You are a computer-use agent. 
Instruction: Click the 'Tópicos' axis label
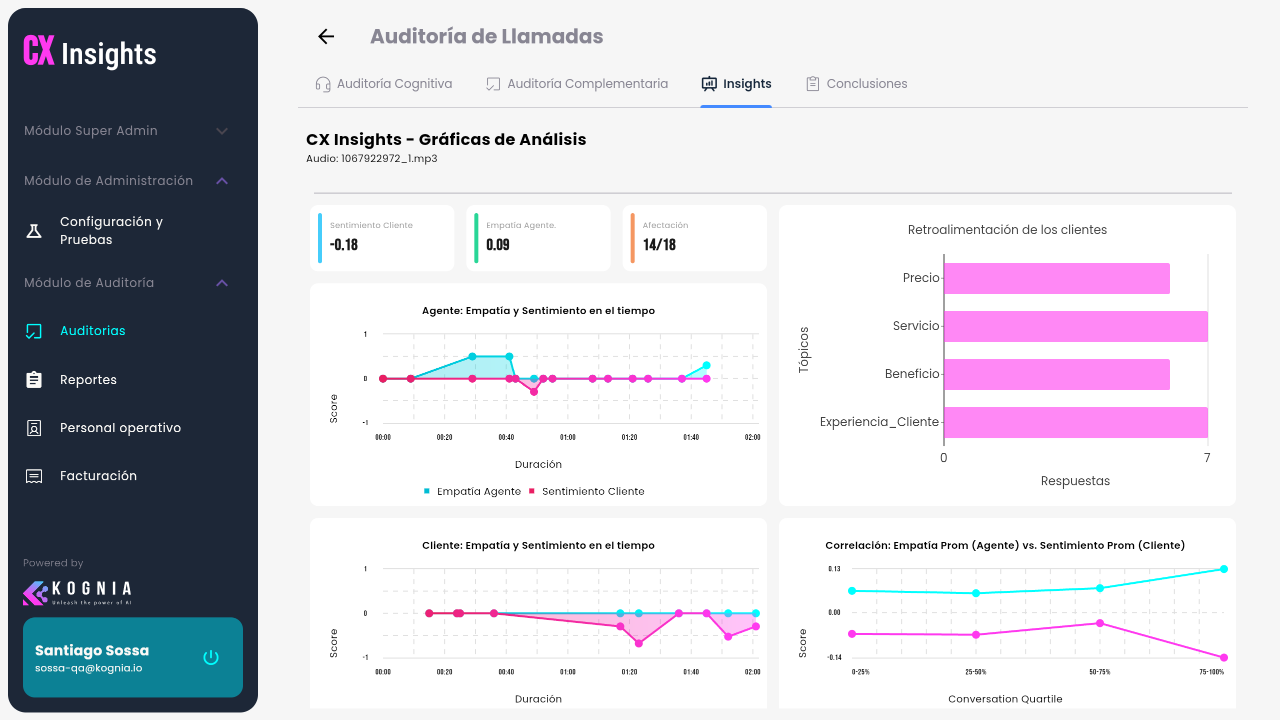click(x=804, y=350)
